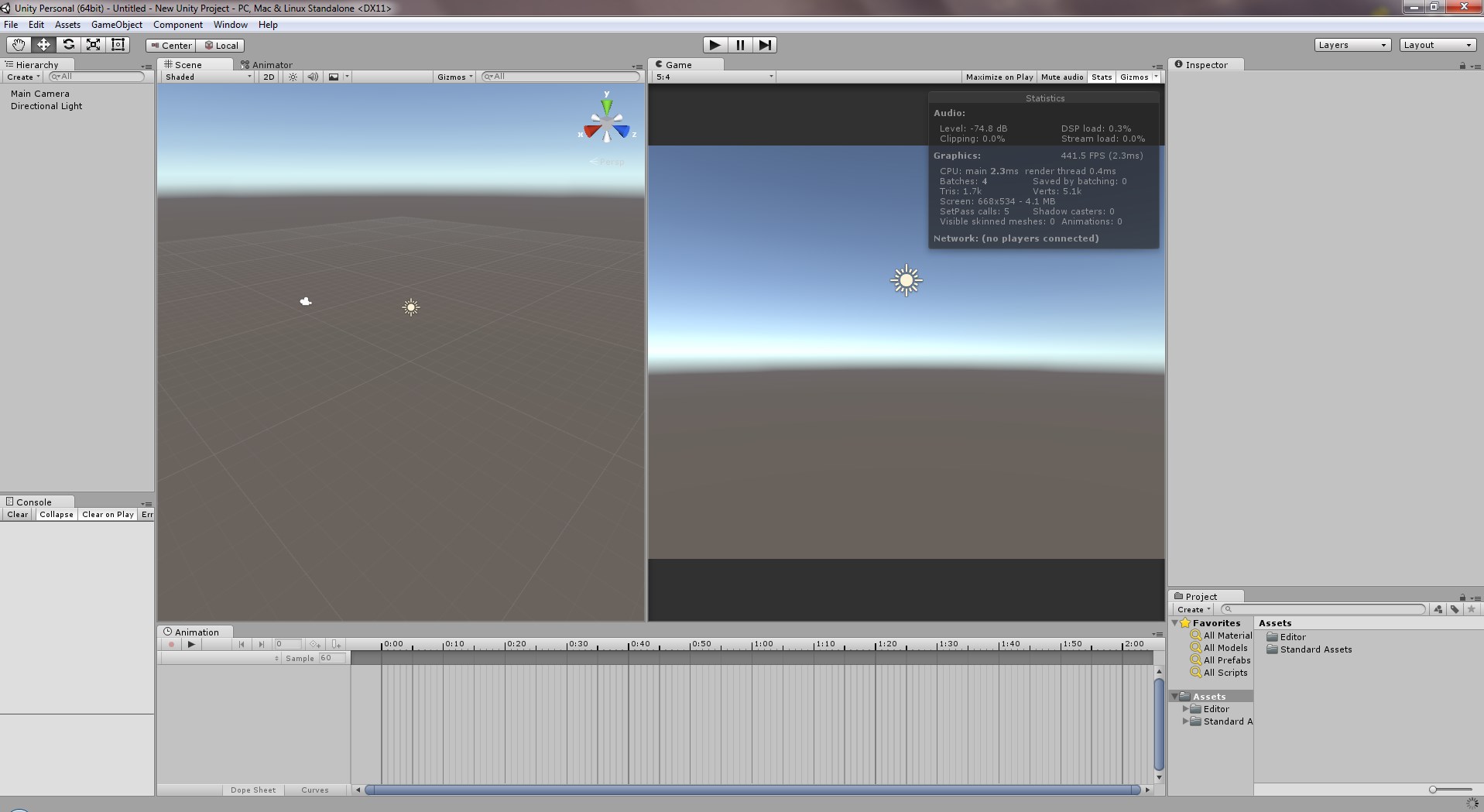Select the Hand tool in toolbar
Screen dimensions: 1484x812
pyautogui.click(x=19, y=45)
